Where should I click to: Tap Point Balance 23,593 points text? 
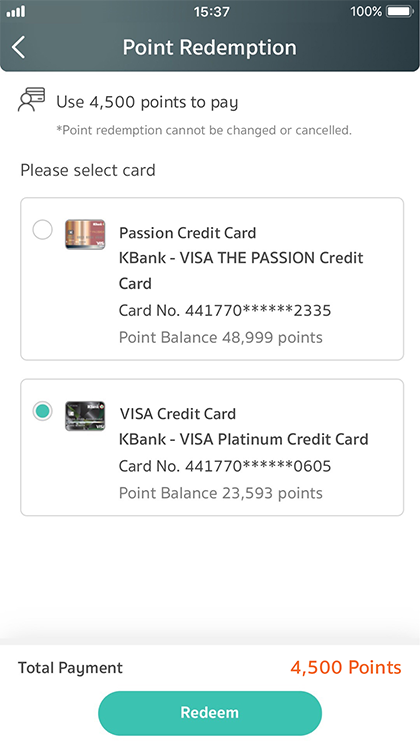(220, 493)
